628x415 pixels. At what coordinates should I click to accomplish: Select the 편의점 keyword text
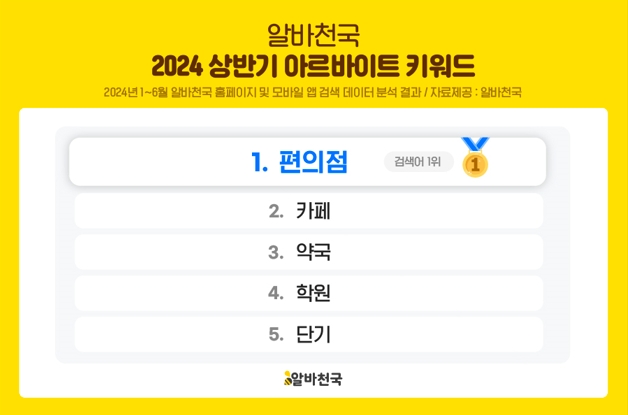click(x=316, y=162)
